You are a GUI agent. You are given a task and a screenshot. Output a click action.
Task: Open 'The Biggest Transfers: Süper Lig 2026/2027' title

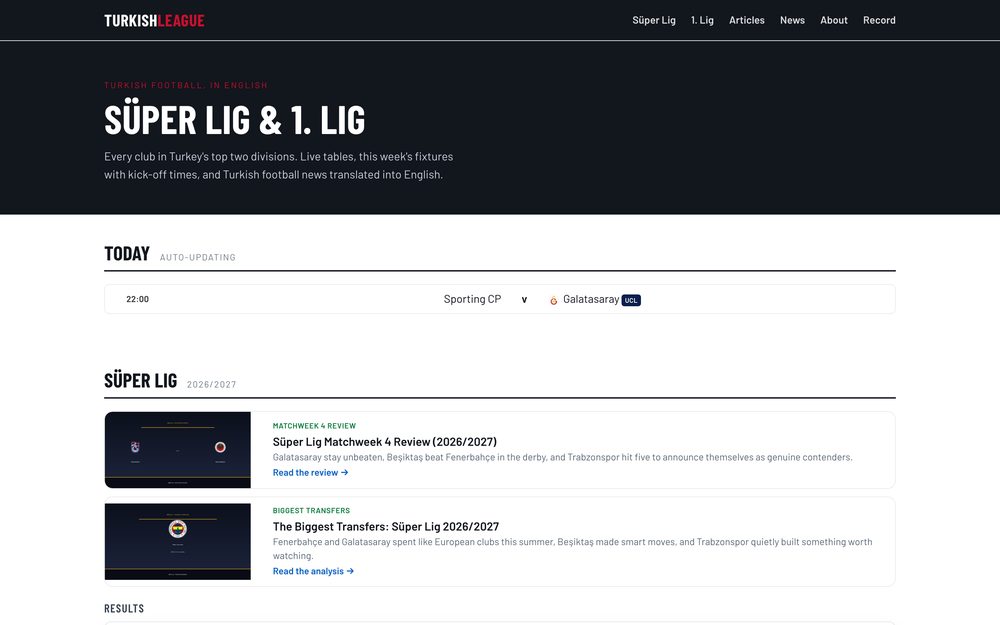tap(386, 526)
